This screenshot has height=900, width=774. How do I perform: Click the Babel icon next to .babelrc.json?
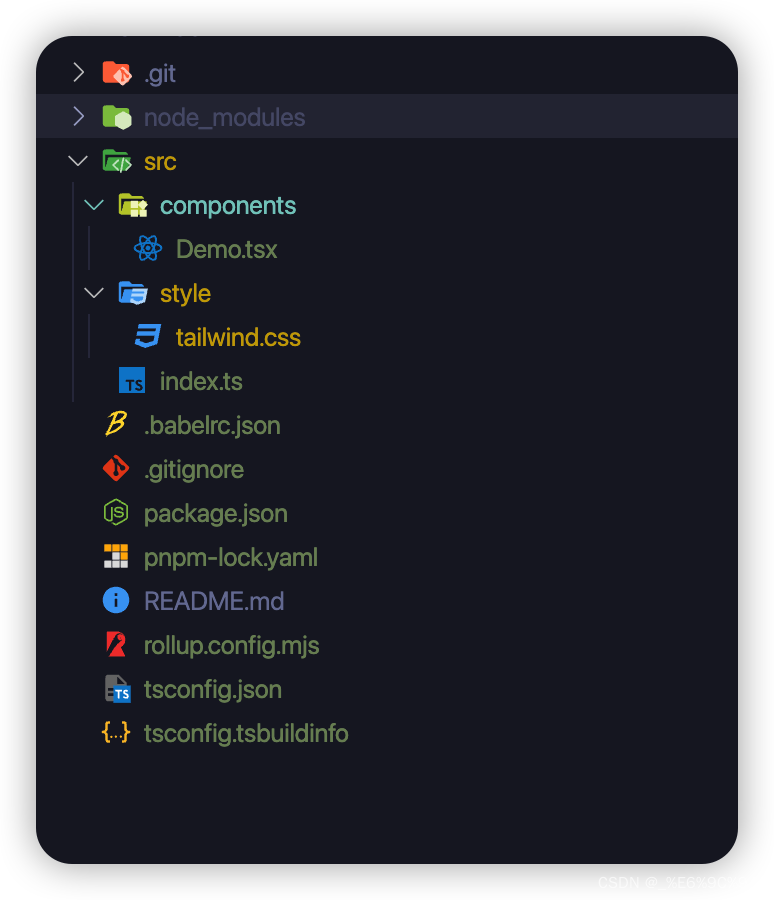(116, 424)
